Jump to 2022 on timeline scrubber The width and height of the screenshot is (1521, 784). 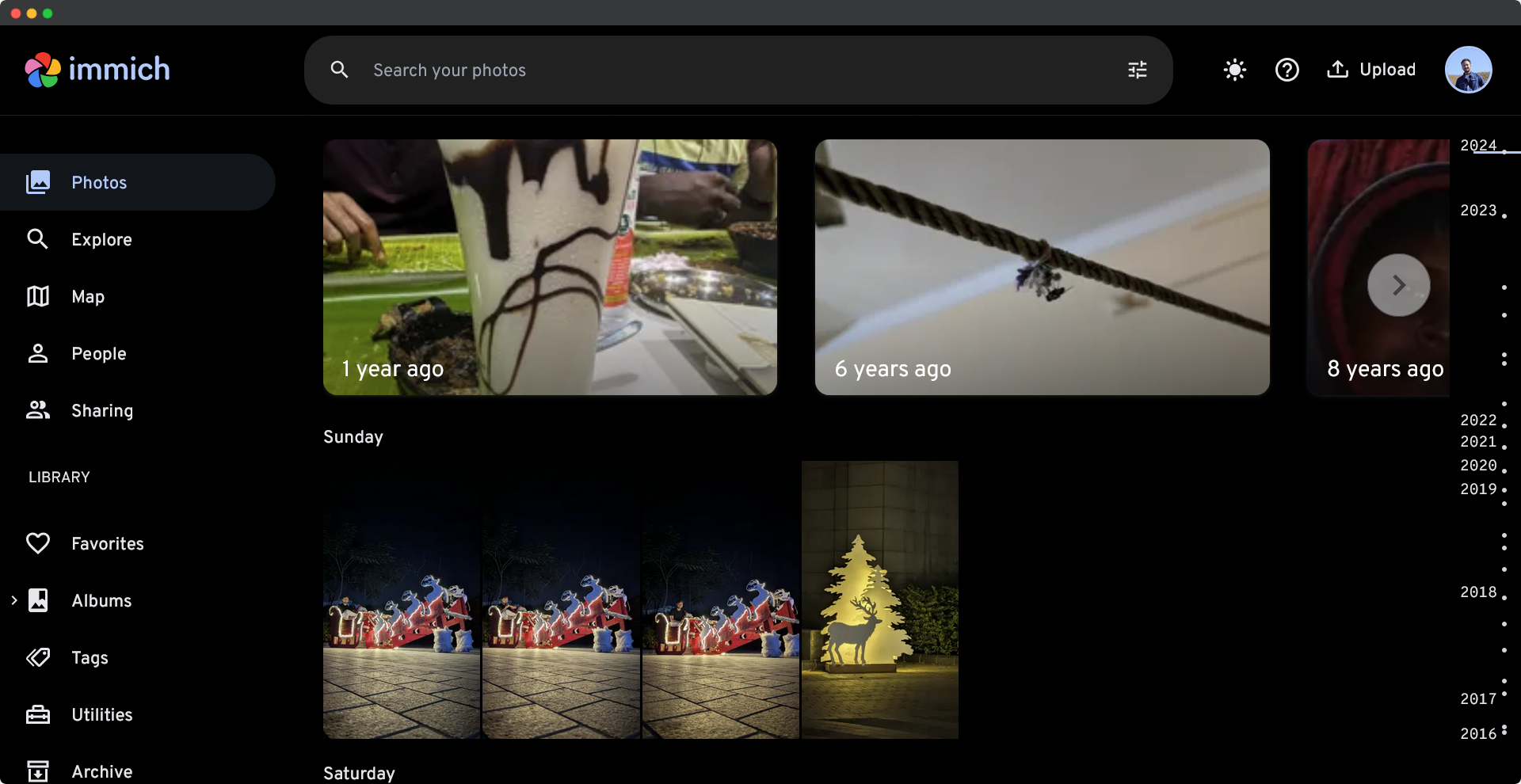tap(1478, 420)
